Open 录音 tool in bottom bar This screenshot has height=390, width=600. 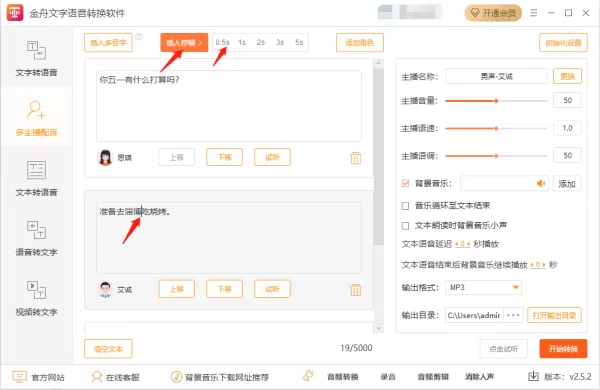click(x=388, y=377)
